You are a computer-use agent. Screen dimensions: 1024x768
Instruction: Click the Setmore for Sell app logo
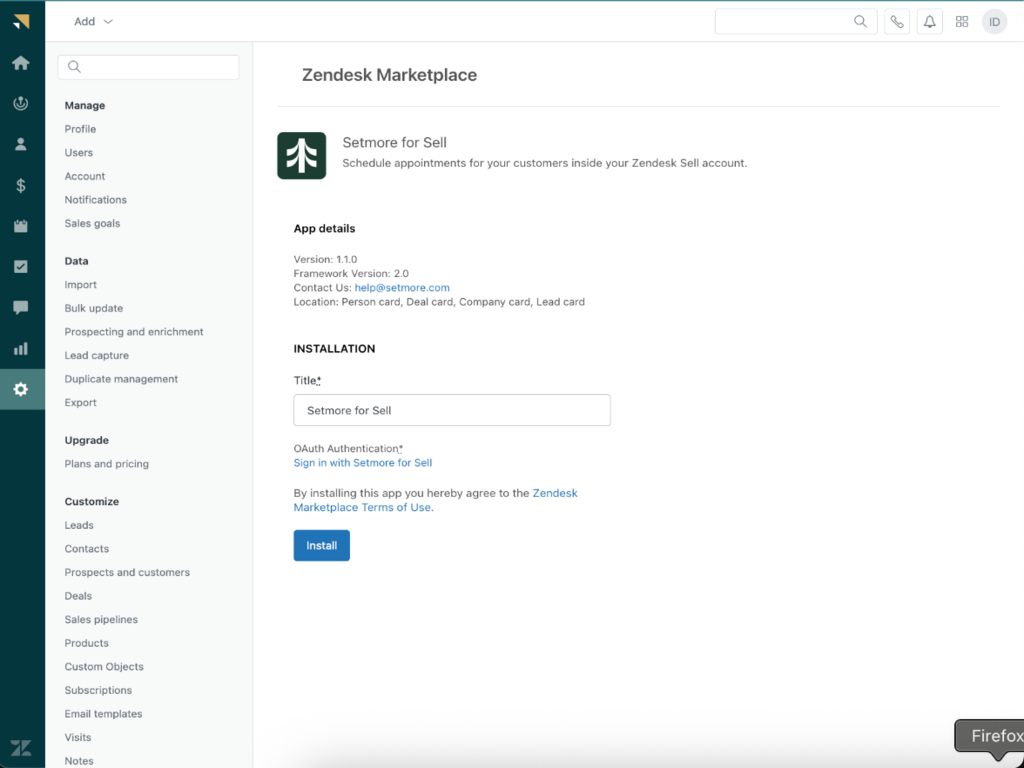click(x=301, y=155)
